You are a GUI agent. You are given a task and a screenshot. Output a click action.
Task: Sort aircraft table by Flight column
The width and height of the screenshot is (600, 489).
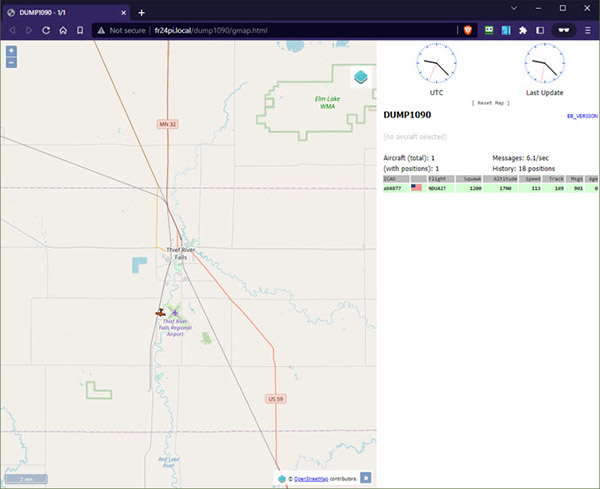437,178
